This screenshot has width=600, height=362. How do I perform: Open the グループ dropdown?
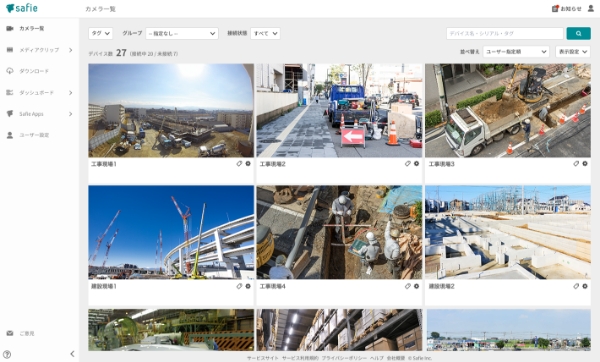coord(182,34)
